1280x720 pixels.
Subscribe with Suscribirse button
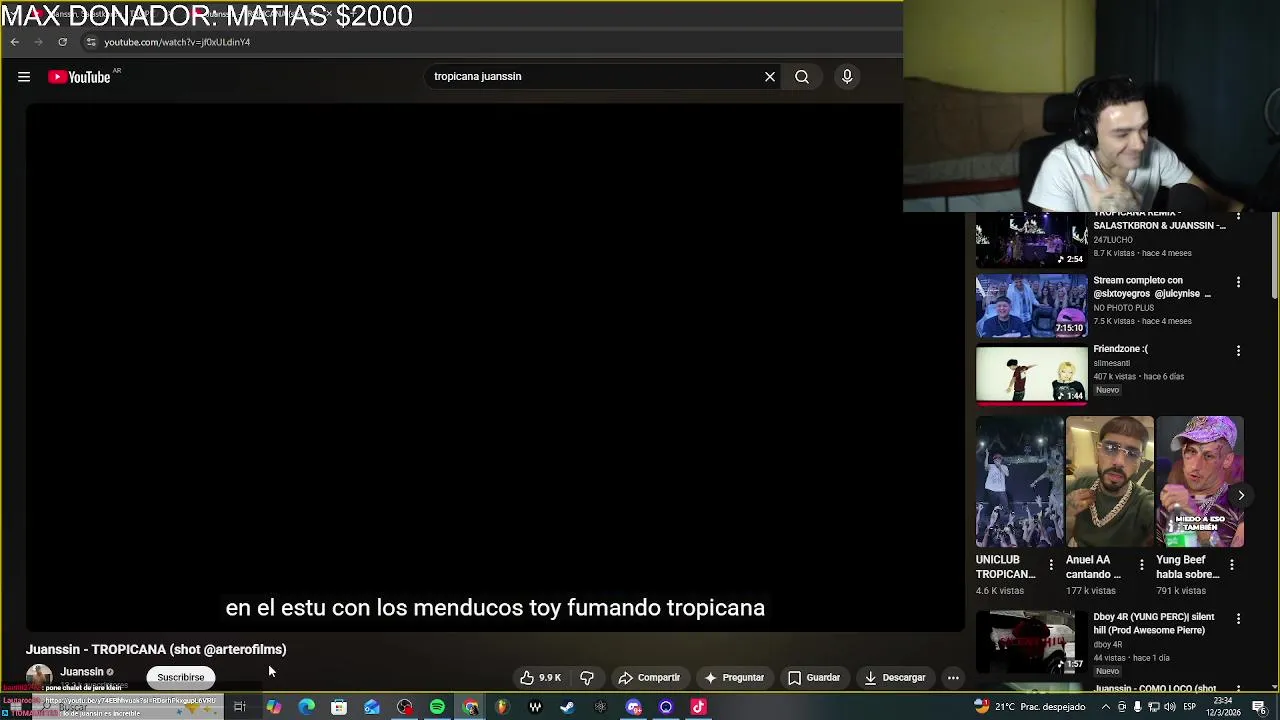[x=181, y=678]
